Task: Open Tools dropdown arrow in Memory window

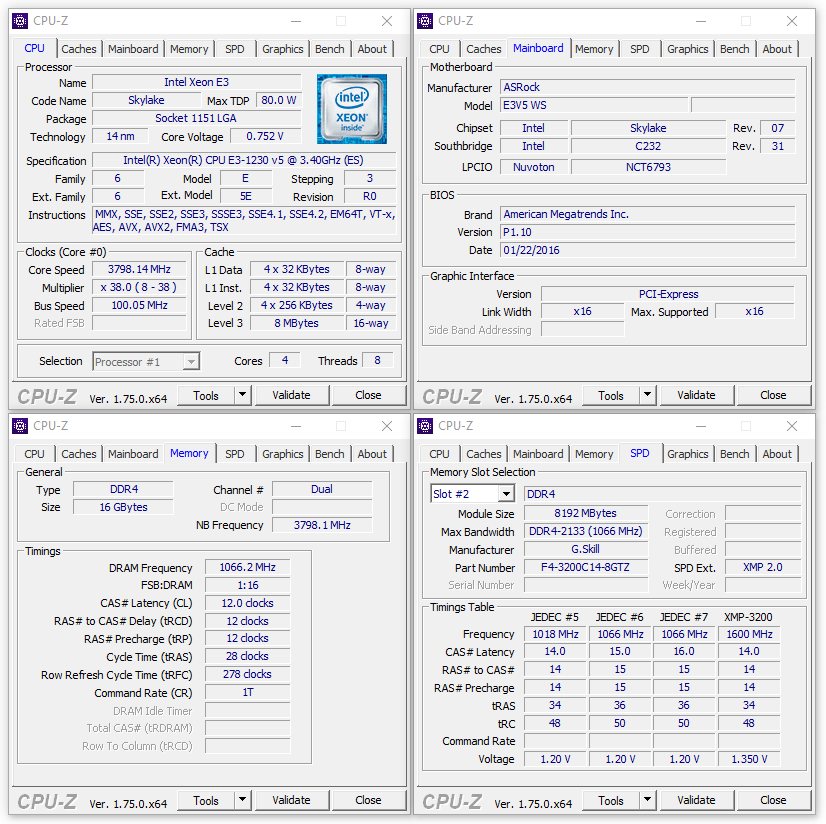Action: point(242,800)
